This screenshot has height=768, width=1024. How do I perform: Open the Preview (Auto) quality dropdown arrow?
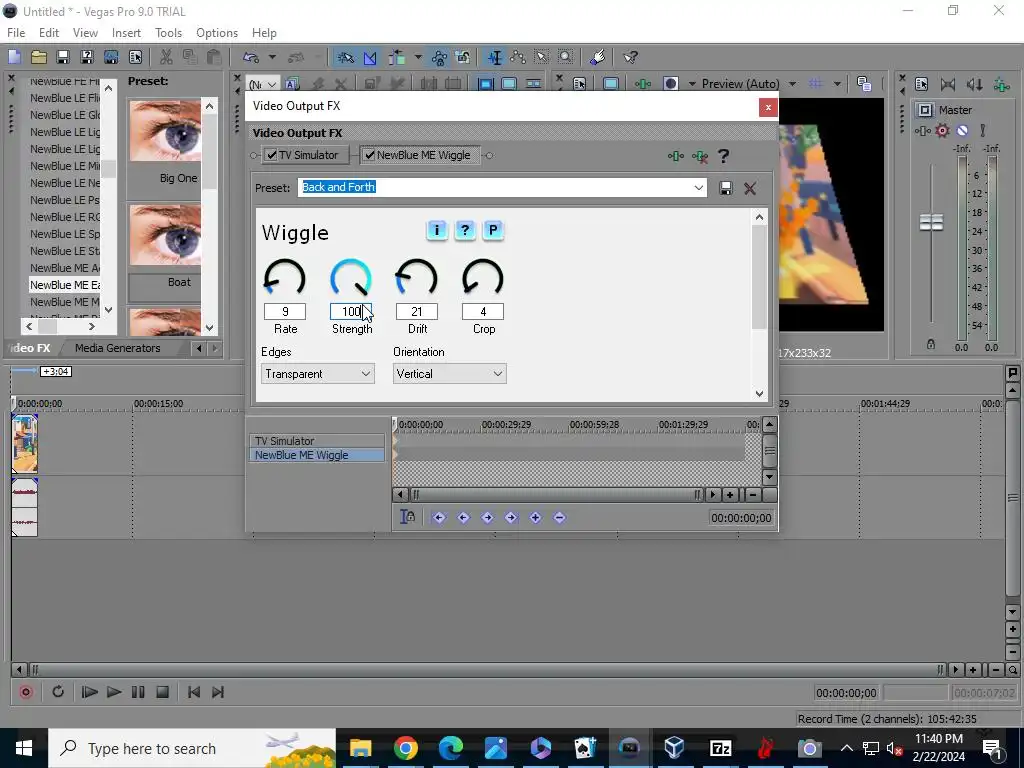point(792,84)
